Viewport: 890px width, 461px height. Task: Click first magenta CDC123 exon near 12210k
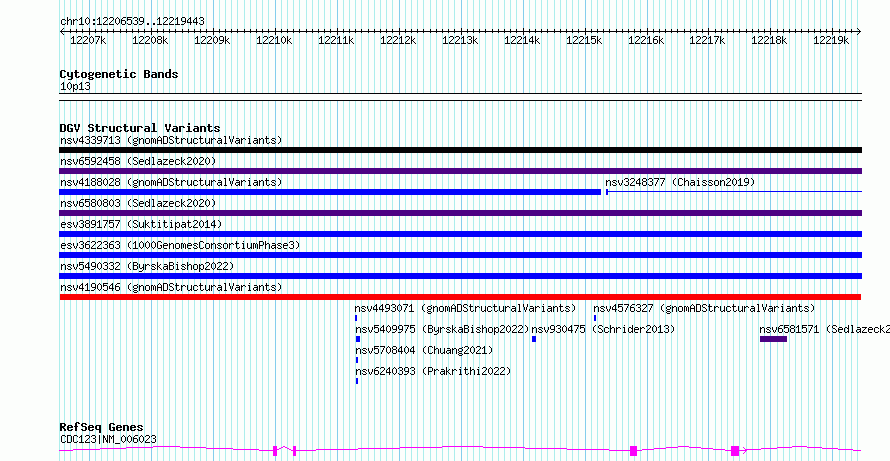tap(275, 451)
